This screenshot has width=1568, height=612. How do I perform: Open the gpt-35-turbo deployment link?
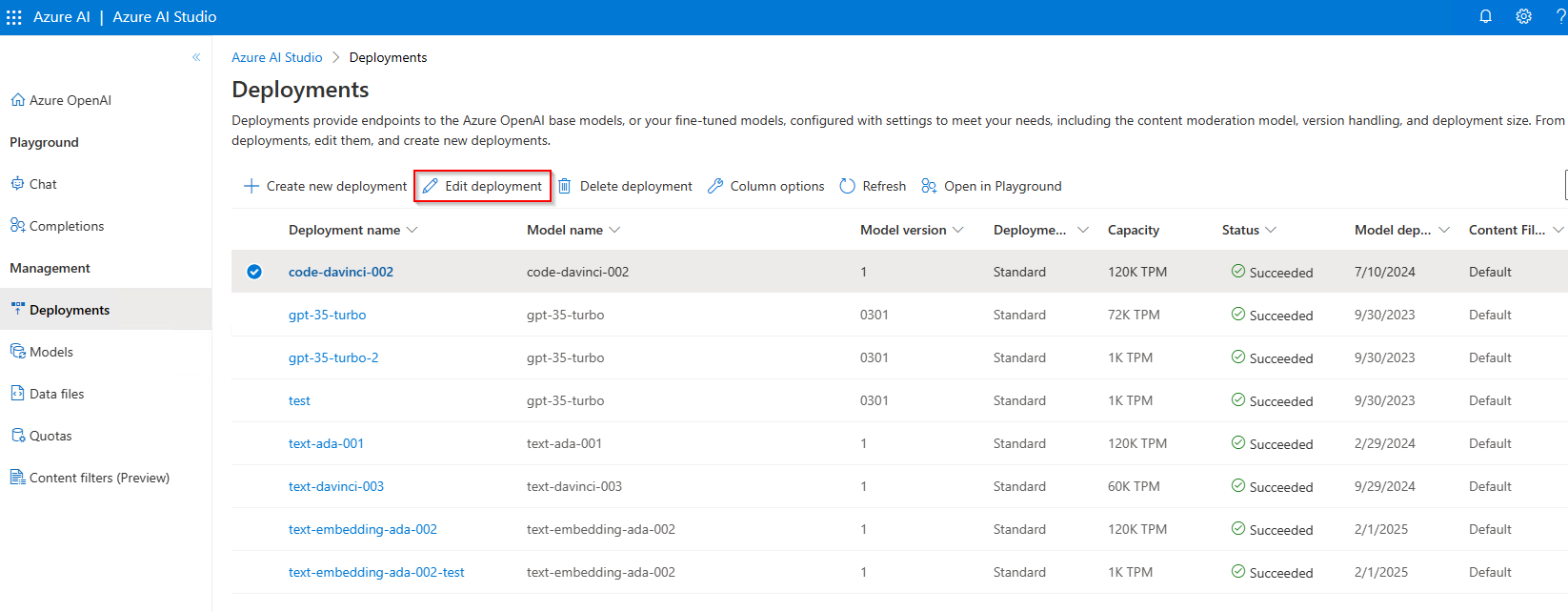[x=327, y=315]
